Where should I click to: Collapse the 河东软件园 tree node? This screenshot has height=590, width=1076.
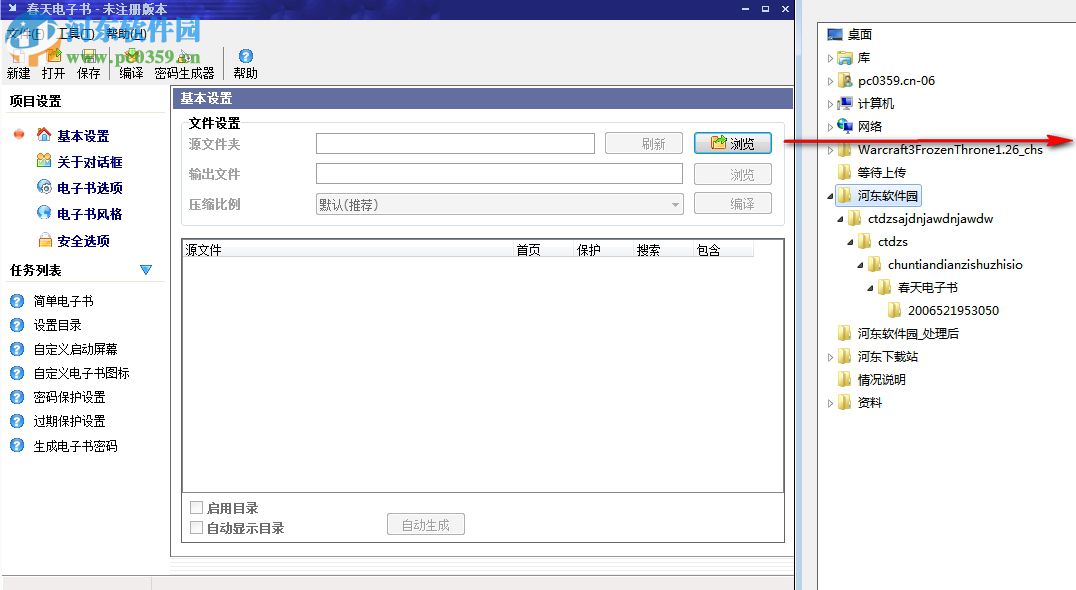(830, 196)
